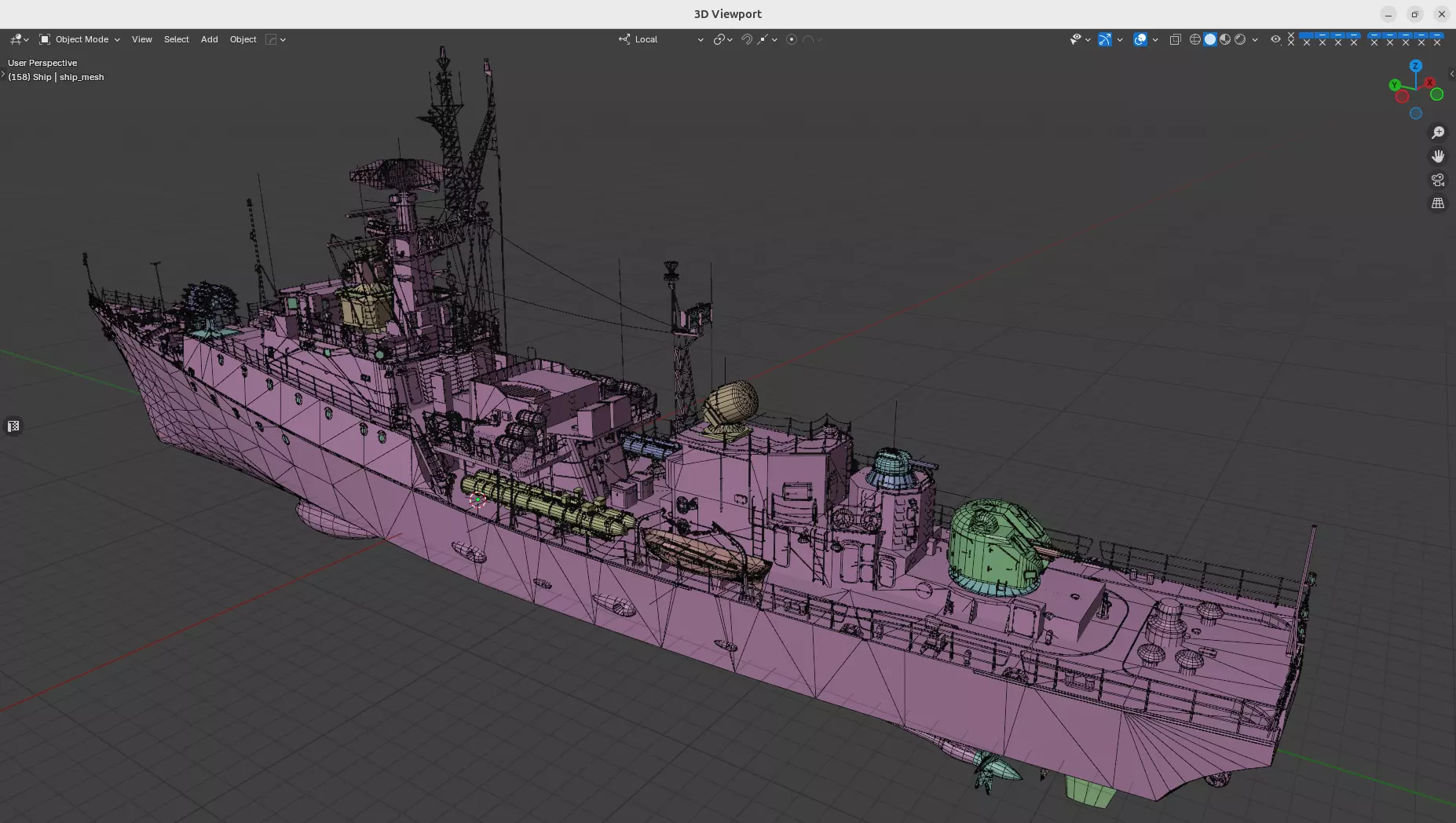Switch to Rendered viewport shading
1456x823 pixels.
(x=1240, y=39)
